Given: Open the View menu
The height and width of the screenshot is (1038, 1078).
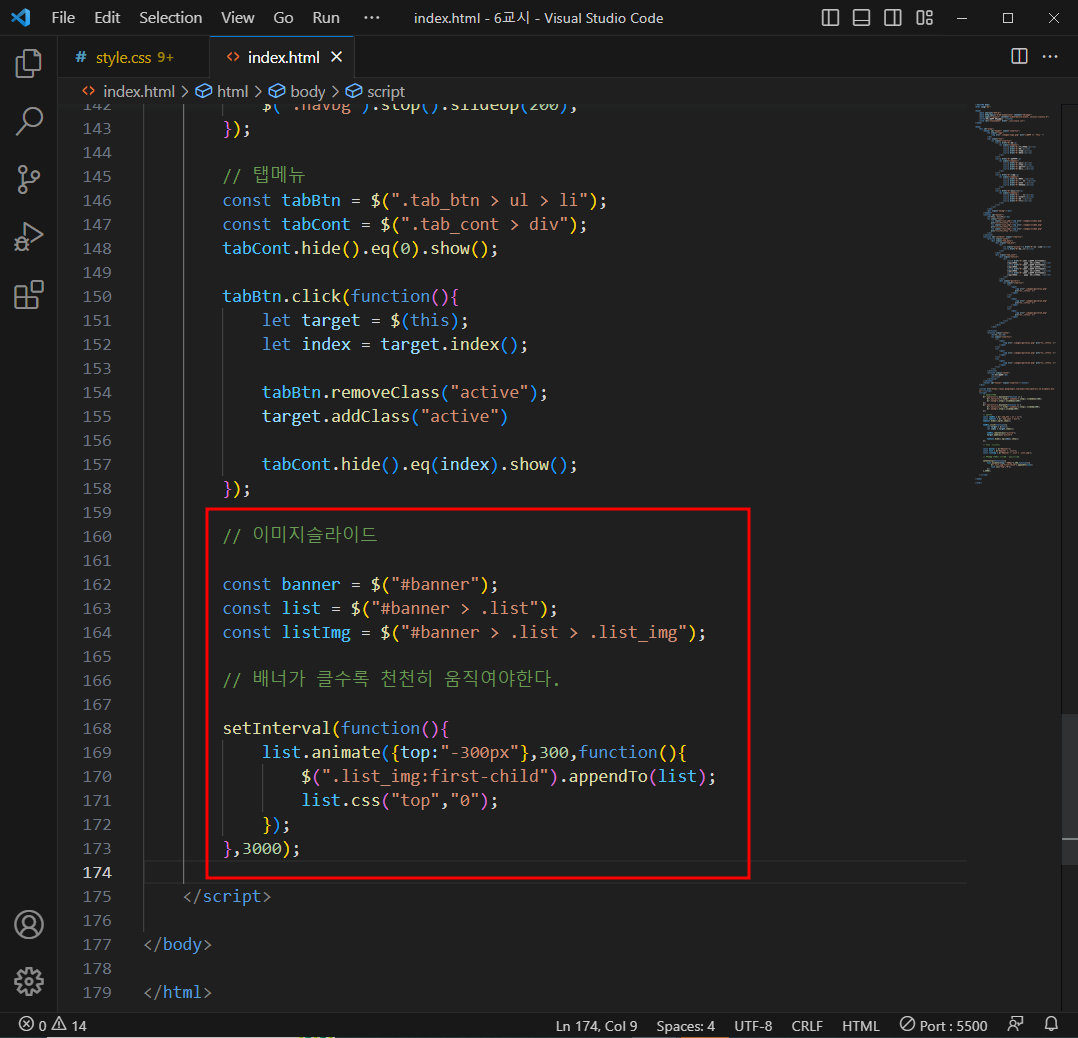Looking at the screenshot, I should 237,18.
